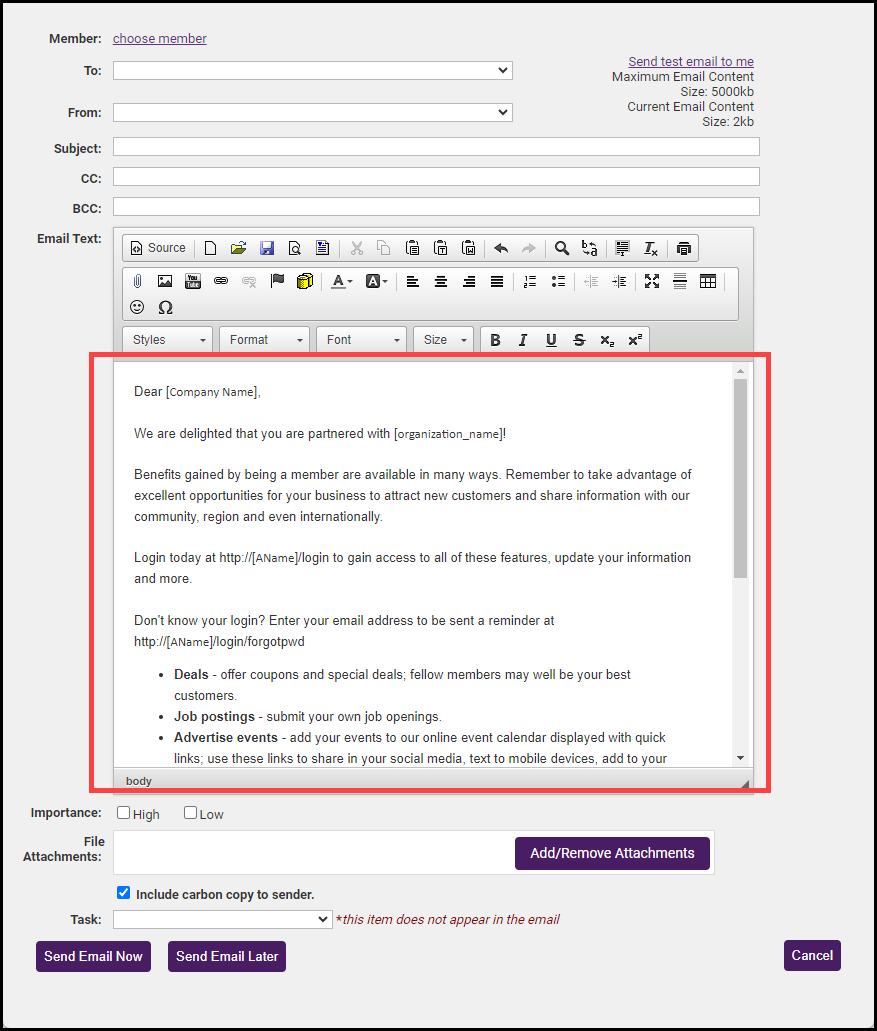Viewport: 877px width, 1031px height.
Task: Open the Find magnifier tool
Action: (x=561, y=248)
